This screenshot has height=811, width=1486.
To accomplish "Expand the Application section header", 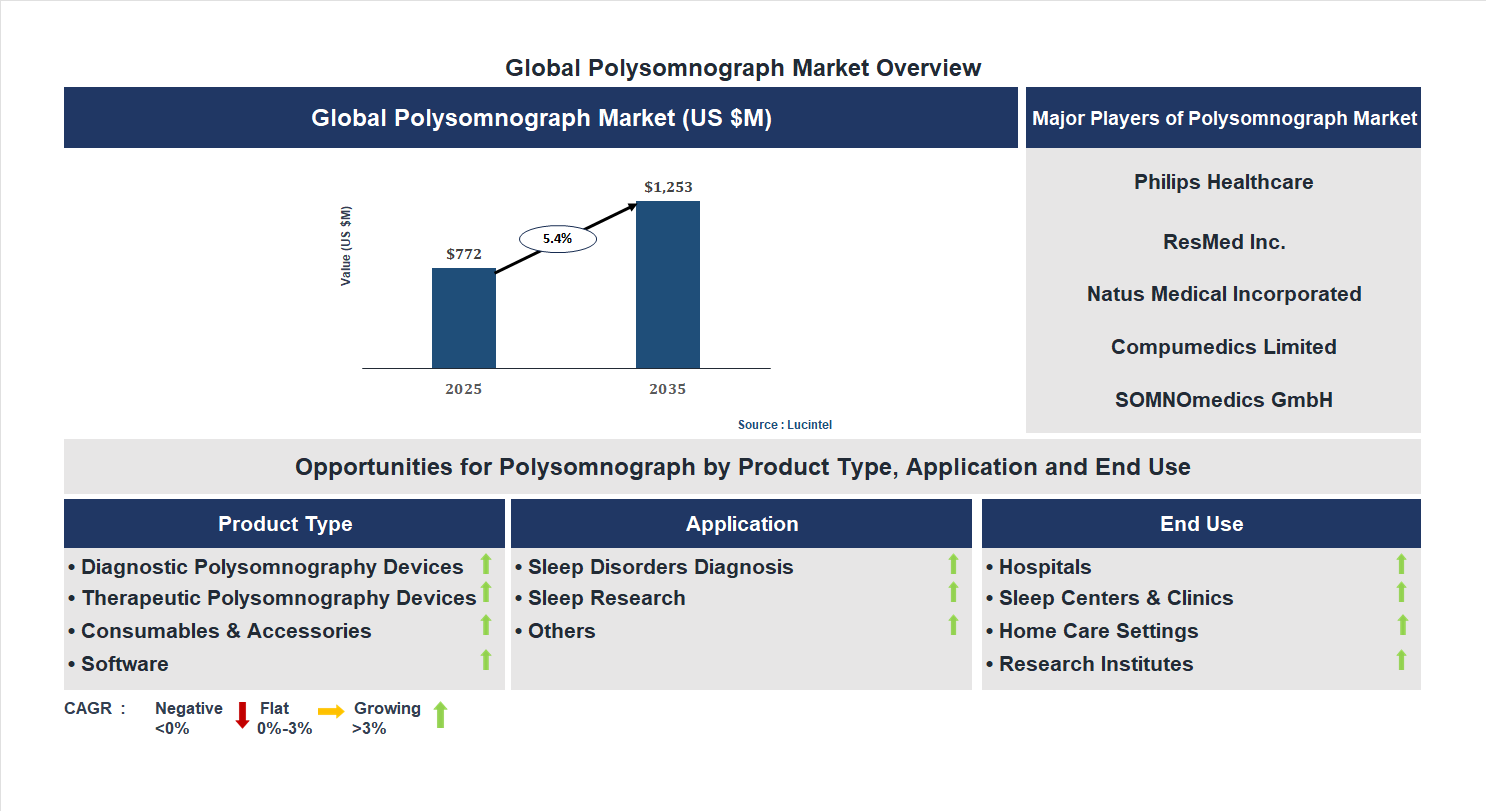I will tap(741, 523).
